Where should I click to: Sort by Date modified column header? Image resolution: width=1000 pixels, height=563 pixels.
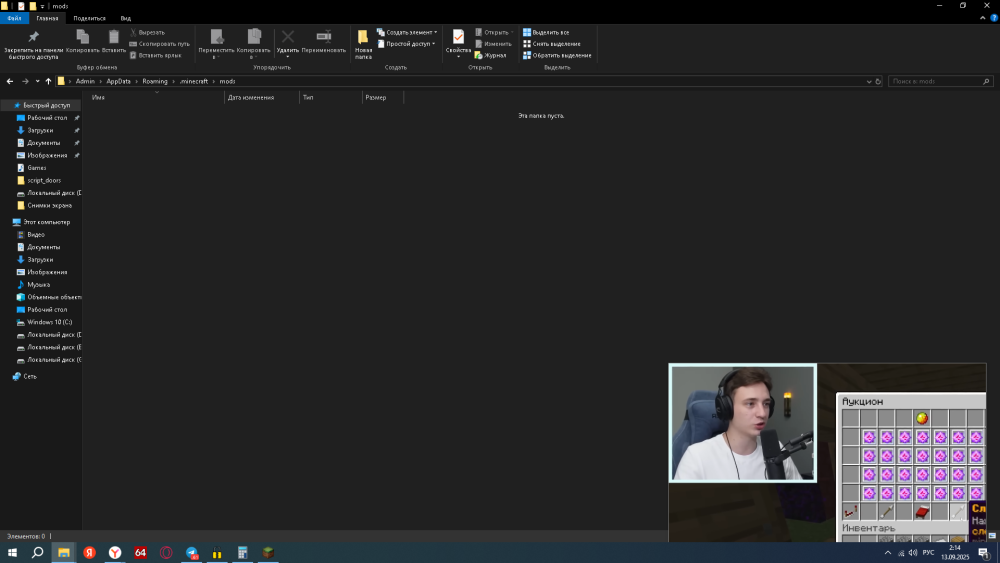[262, 98]
